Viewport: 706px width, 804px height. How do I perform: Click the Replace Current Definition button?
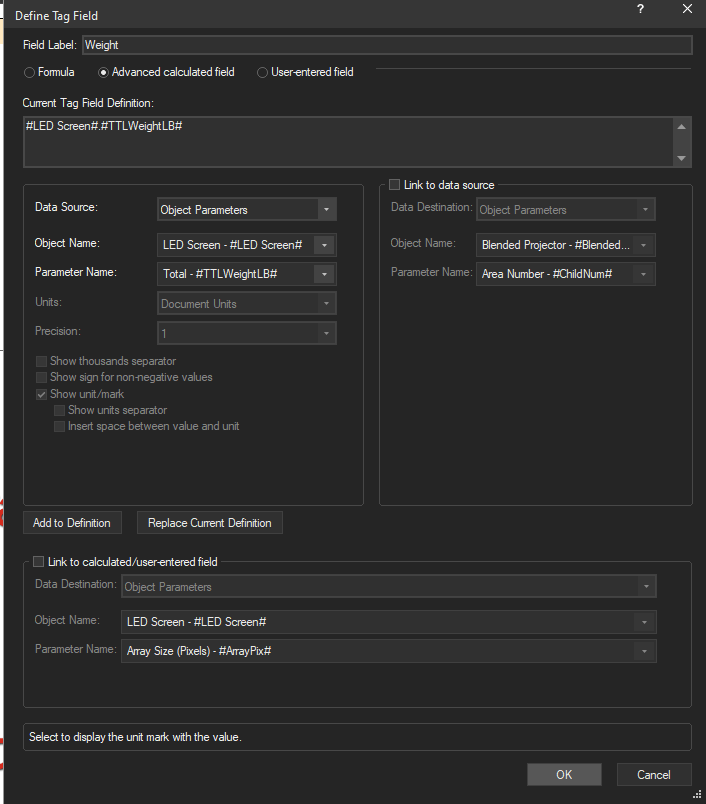pos(209,523)
